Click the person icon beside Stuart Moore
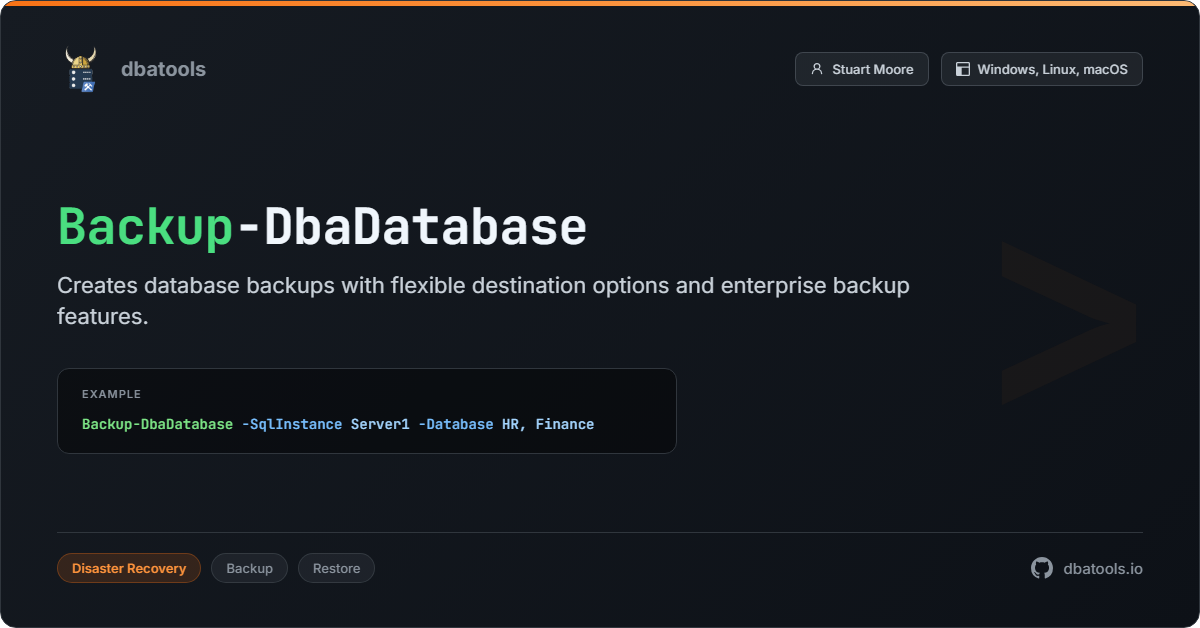Viewport: 1200px width, 628px height. point(817,69)
